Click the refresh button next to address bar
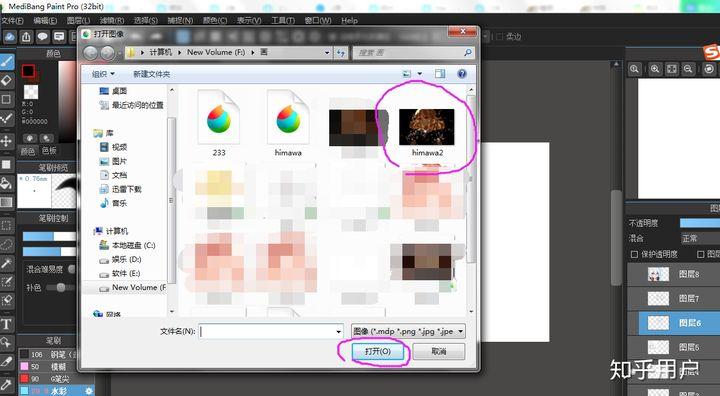720x396 pixels. [x=341, y=53]
